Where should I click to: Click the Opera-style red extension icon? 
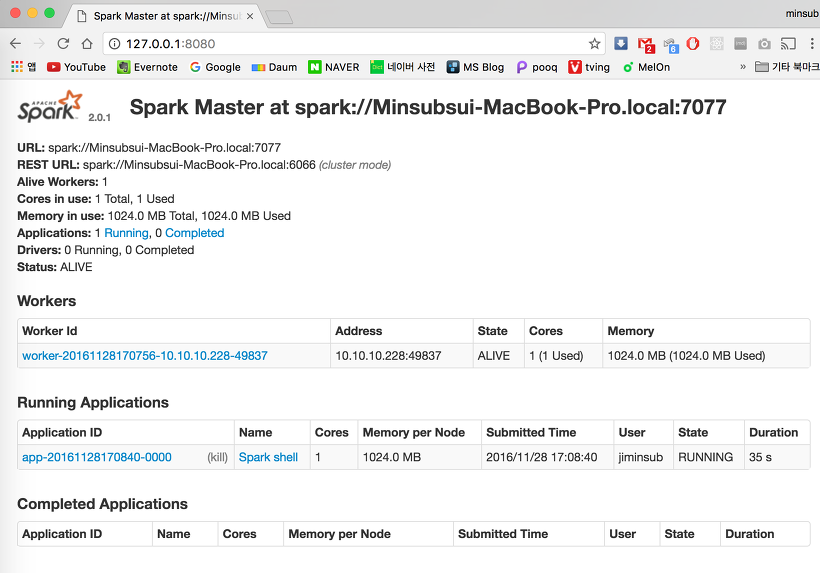(x=692, y=44)
